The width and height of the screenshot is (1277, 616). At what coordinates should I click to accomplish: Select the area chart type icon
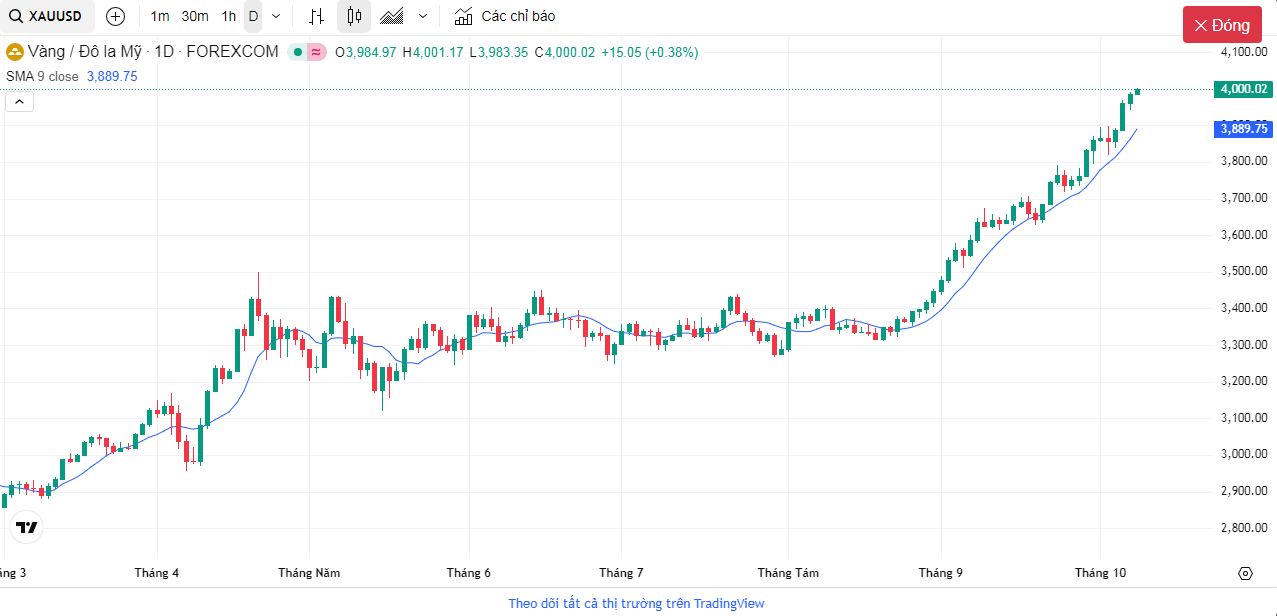[x=392, y=16]
